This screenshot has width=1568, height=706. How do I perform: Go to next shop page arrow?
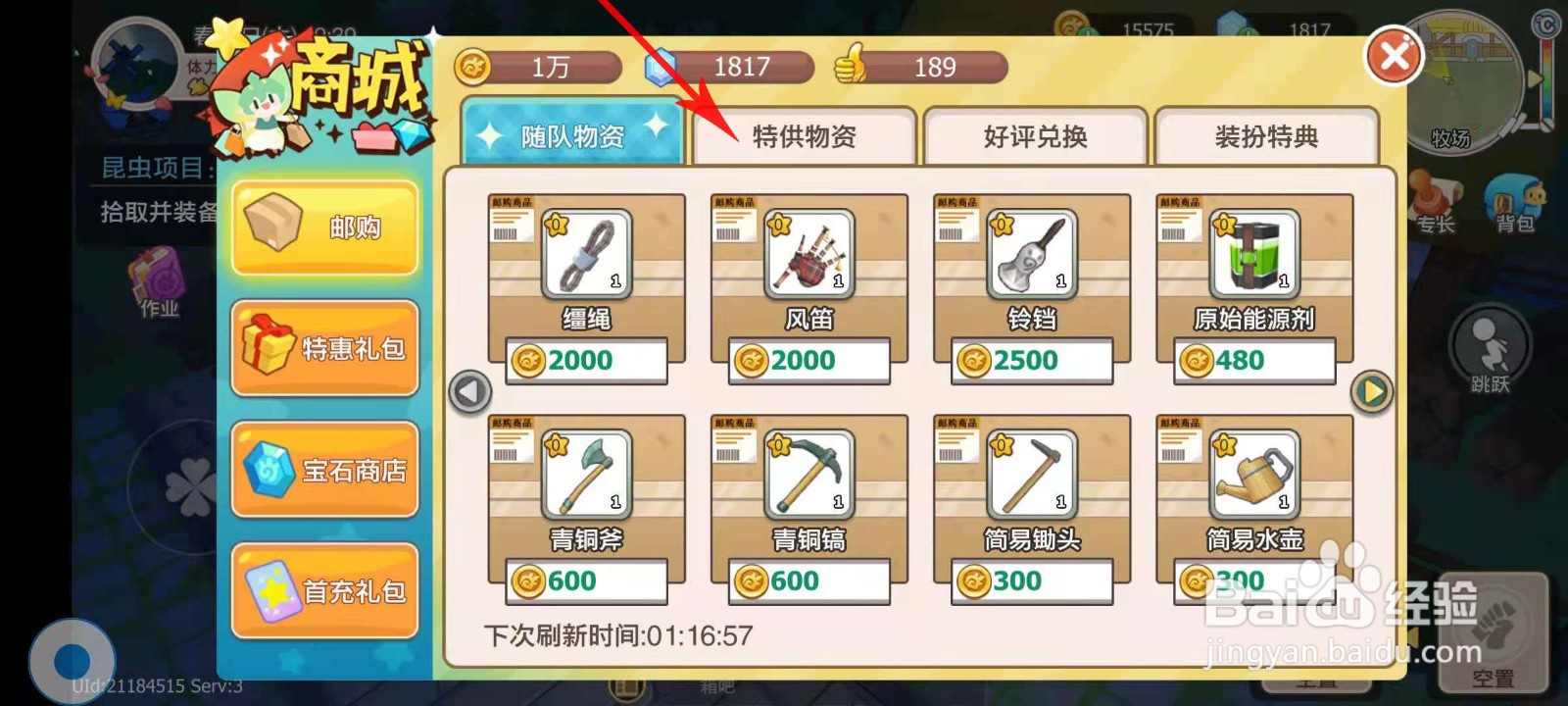1371,392
